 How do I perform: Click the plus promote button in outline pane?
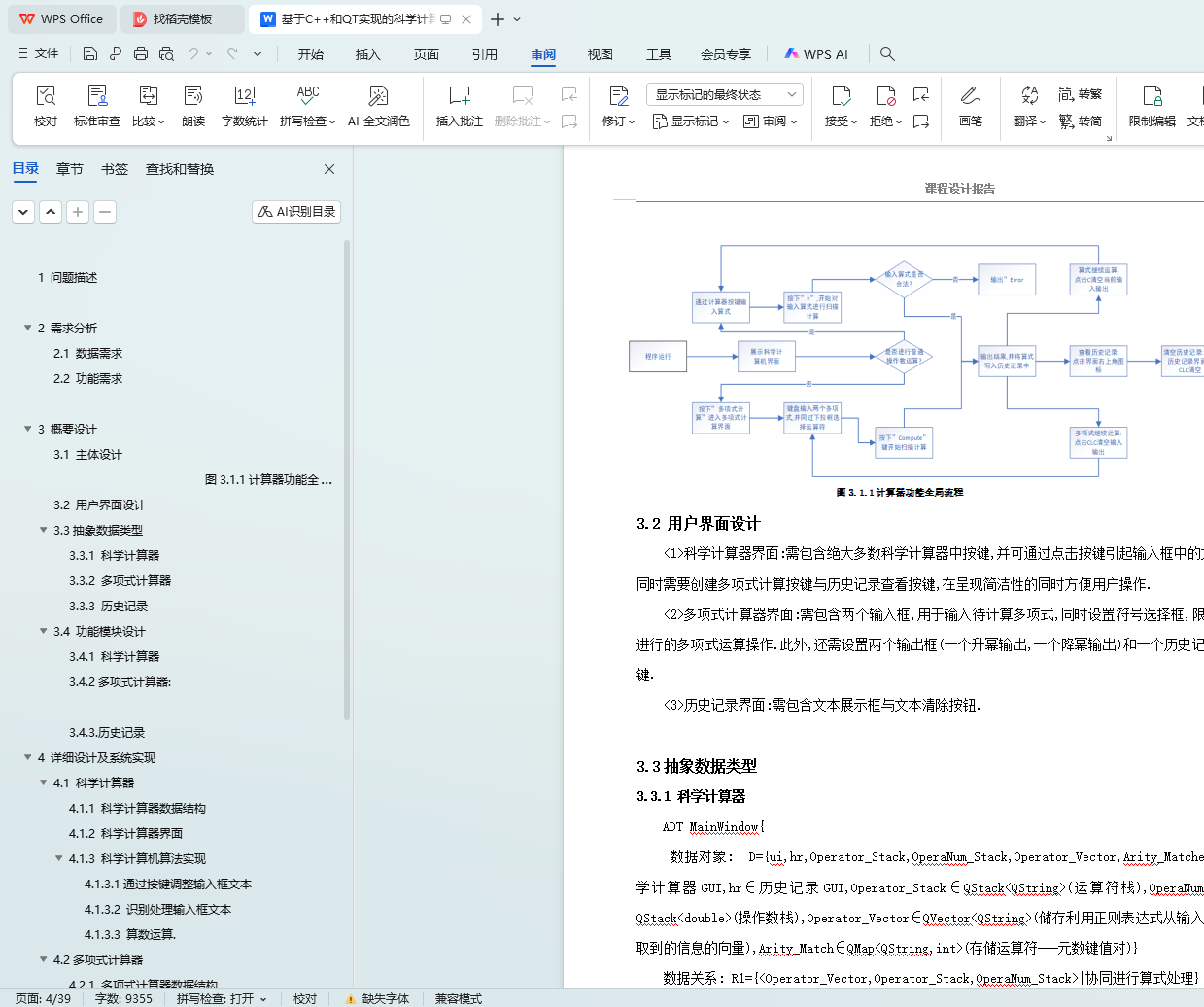point(78,211)
